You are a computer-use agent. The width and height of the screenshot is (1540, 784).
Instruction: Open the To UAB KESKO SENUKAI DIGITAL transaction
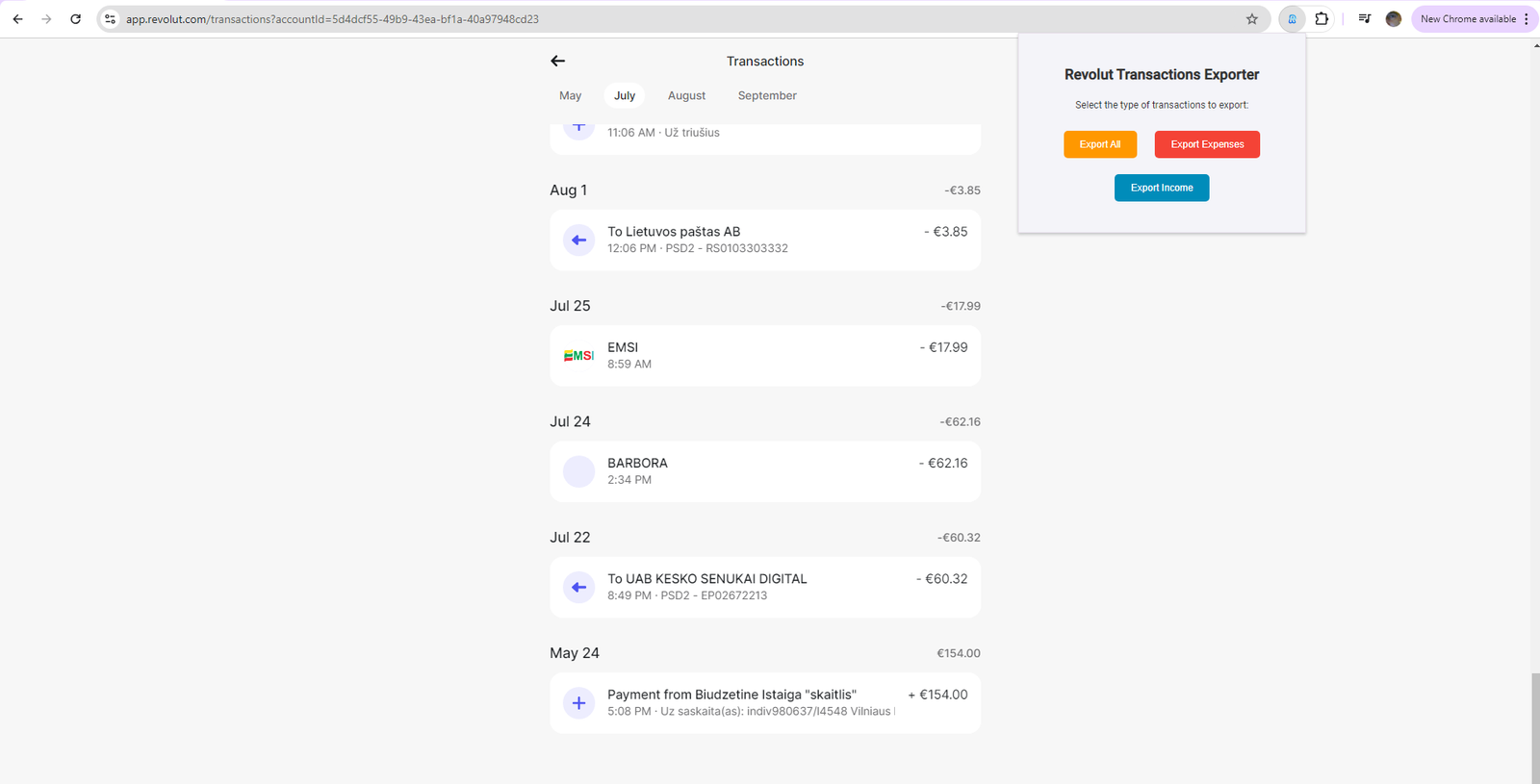(765, 587)
